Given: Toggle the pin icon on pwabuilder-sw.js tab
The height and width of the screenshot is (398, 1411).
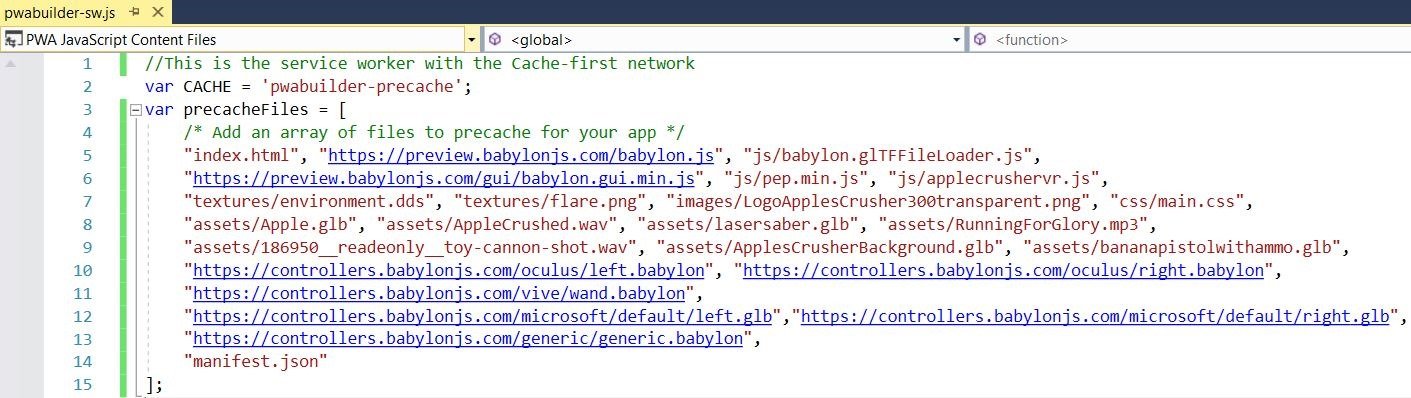Looking at the screenshot, I should (x=134, y=12).
